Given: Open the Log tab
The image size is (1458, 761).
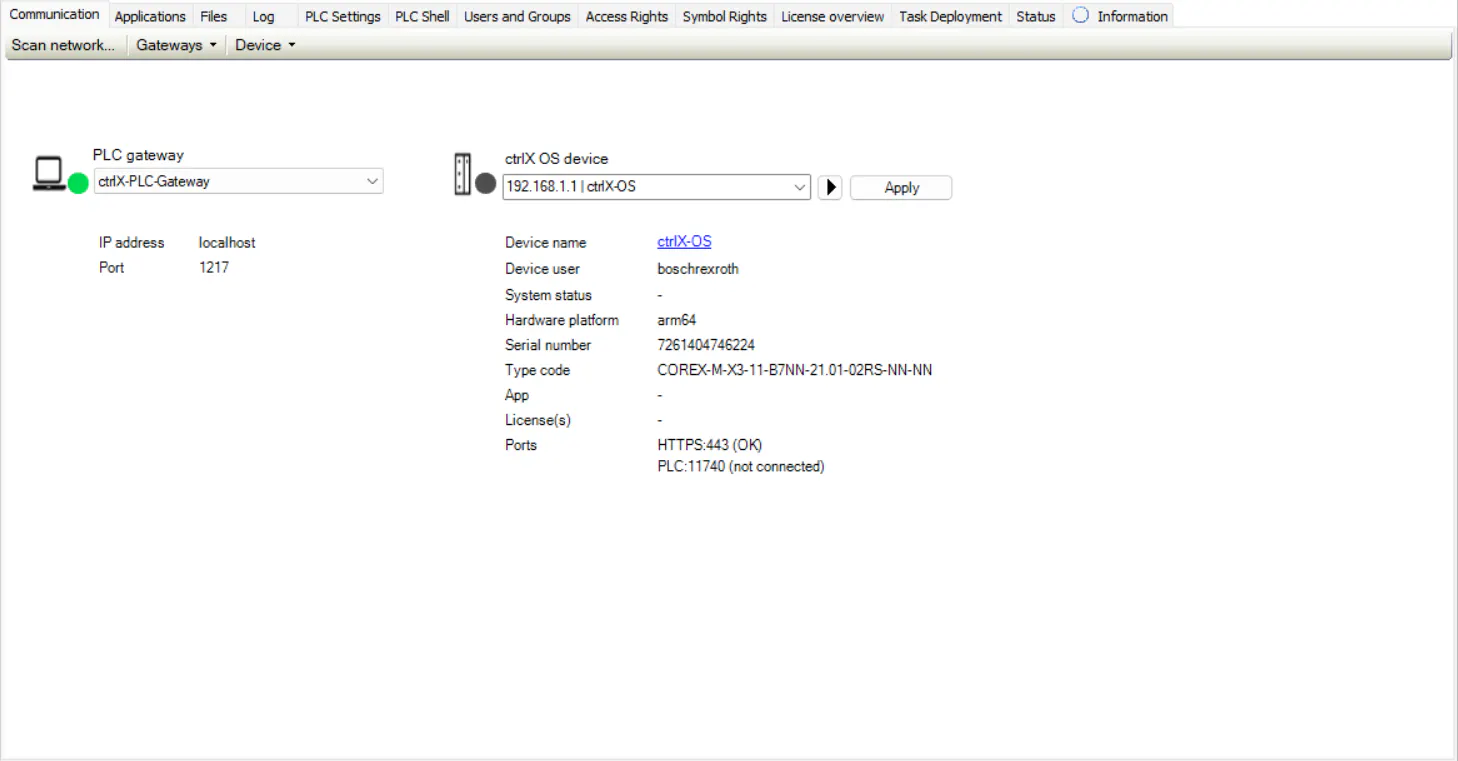Looking at the screenshot, I should coord(263,16).
